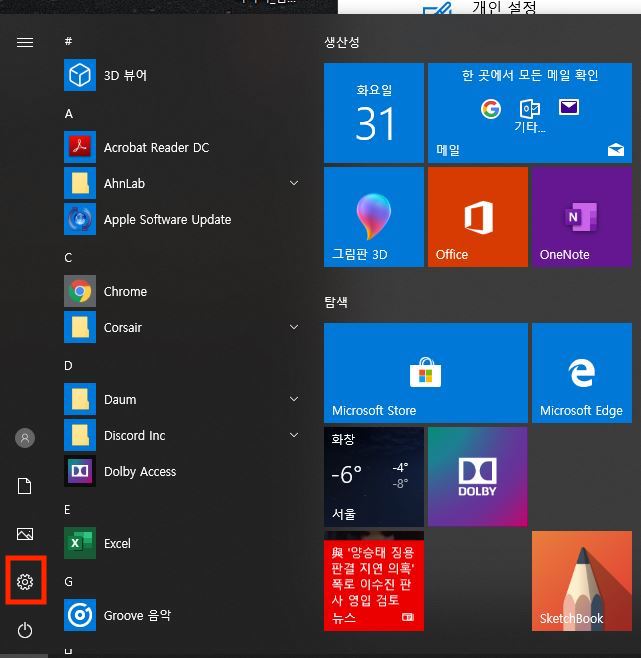
Task: Launch 3D 뷰어 app
Action: (184, 75)
